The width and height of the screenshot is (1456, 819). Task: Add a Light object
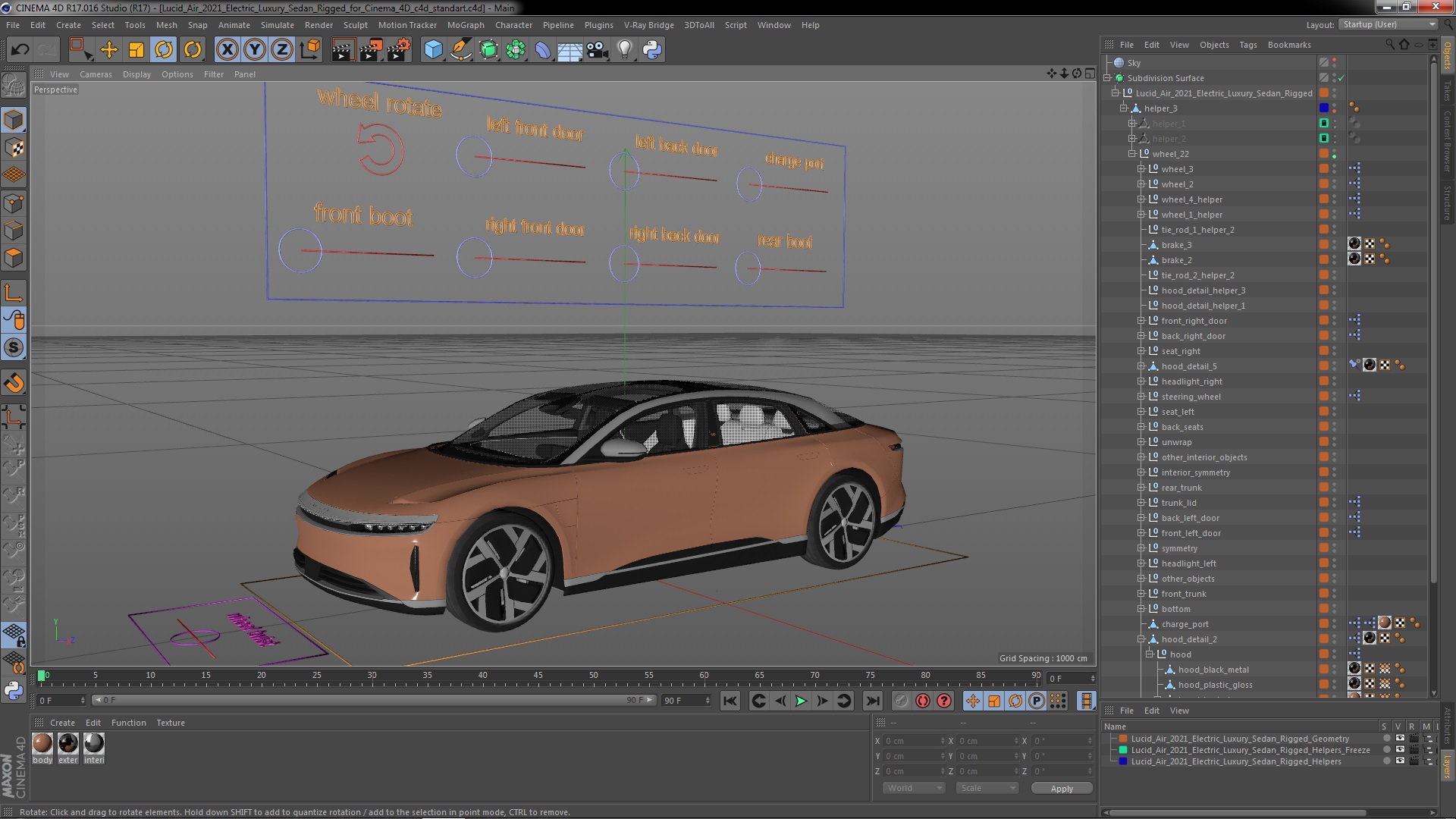[x=625, y=50]
